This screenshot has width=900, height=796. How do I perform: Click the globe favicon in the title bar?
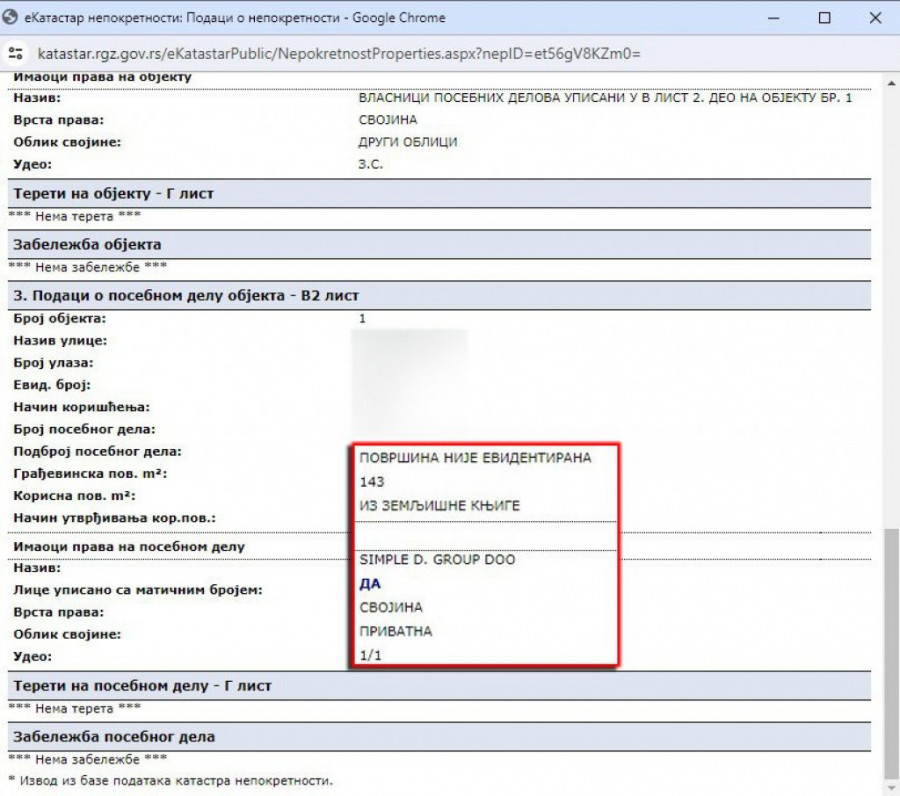[x=13, y=18]
